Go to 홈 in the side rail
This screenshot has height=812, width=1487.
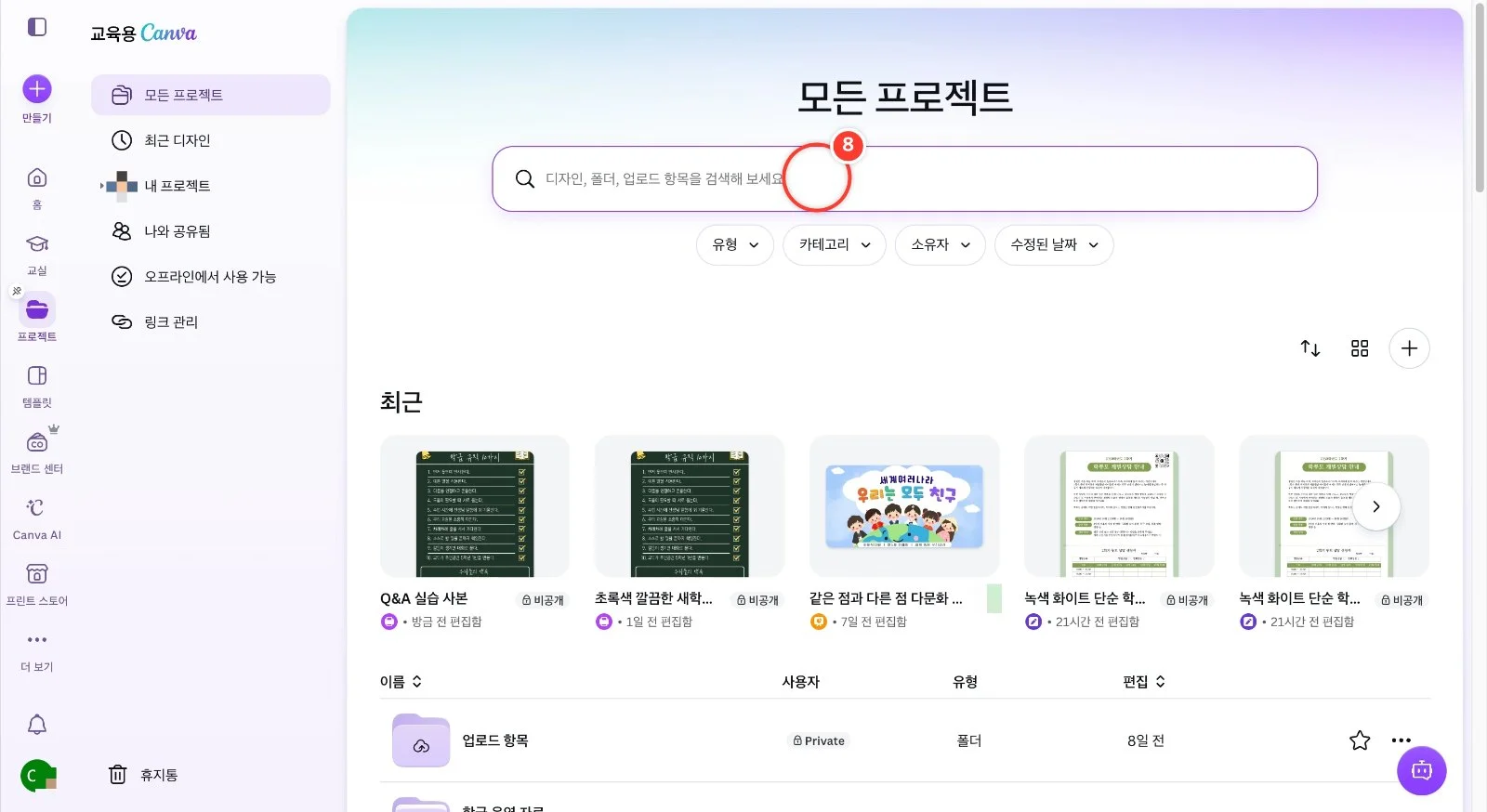[37, 188]
